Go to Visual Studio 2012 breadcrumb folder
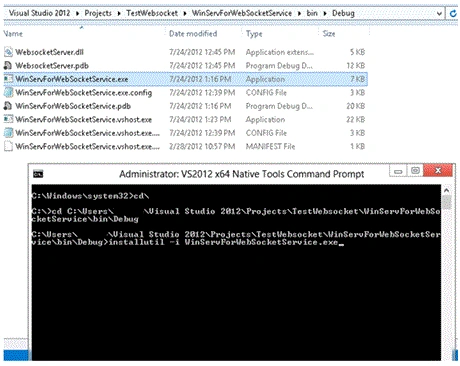Screen dimensions: 460x366 [39, 13]
